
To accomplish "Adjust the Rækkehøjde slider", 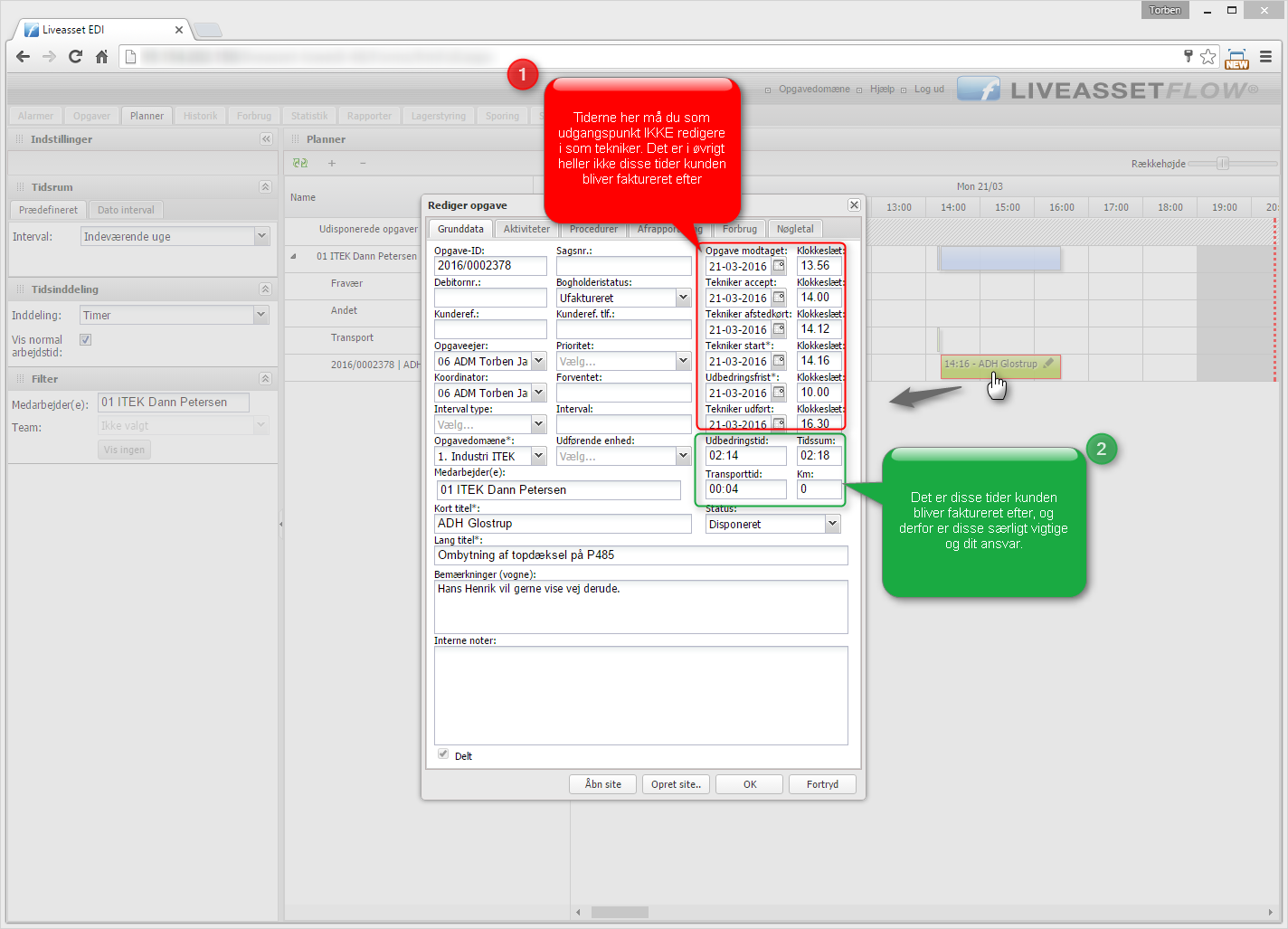I will [x=1223, y=164].
